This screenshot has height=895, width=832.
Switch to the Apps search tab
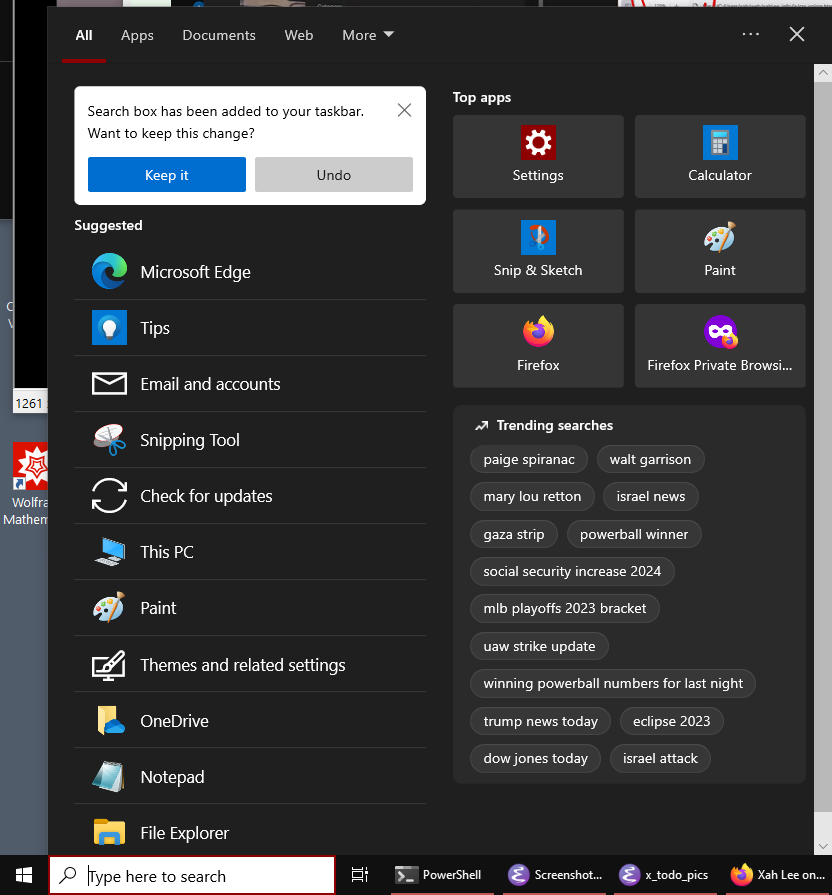click(x=137, y=35)
